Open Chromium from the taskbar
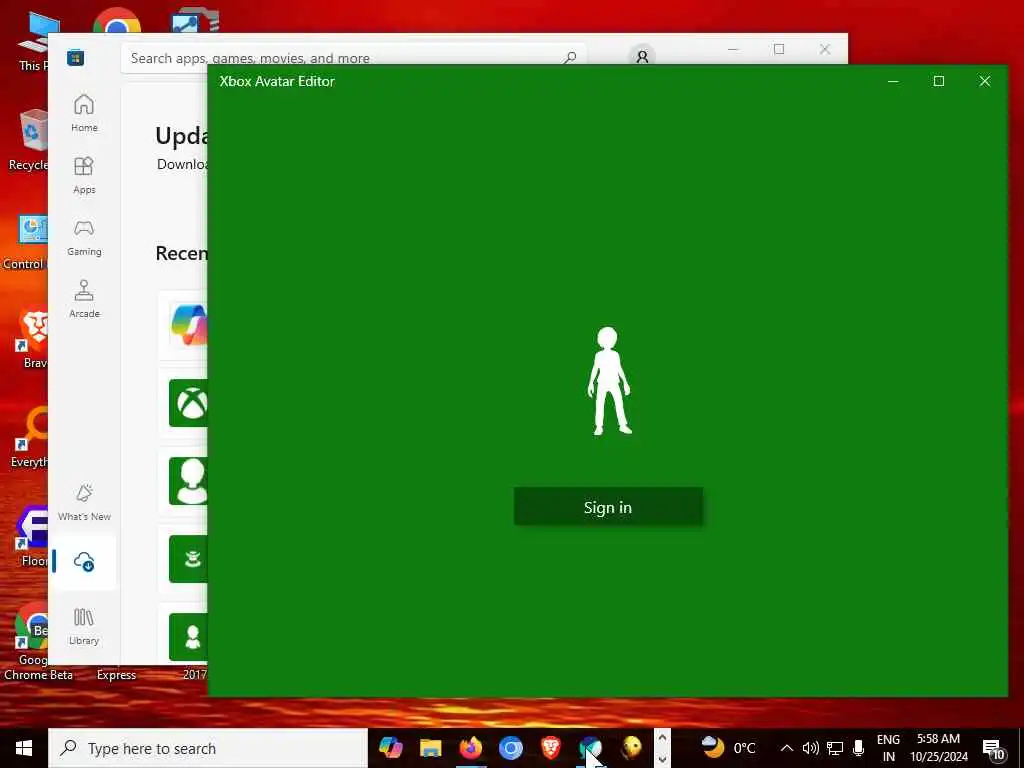Viewport: 1024px width, 768px height. (x=511, y=747)
